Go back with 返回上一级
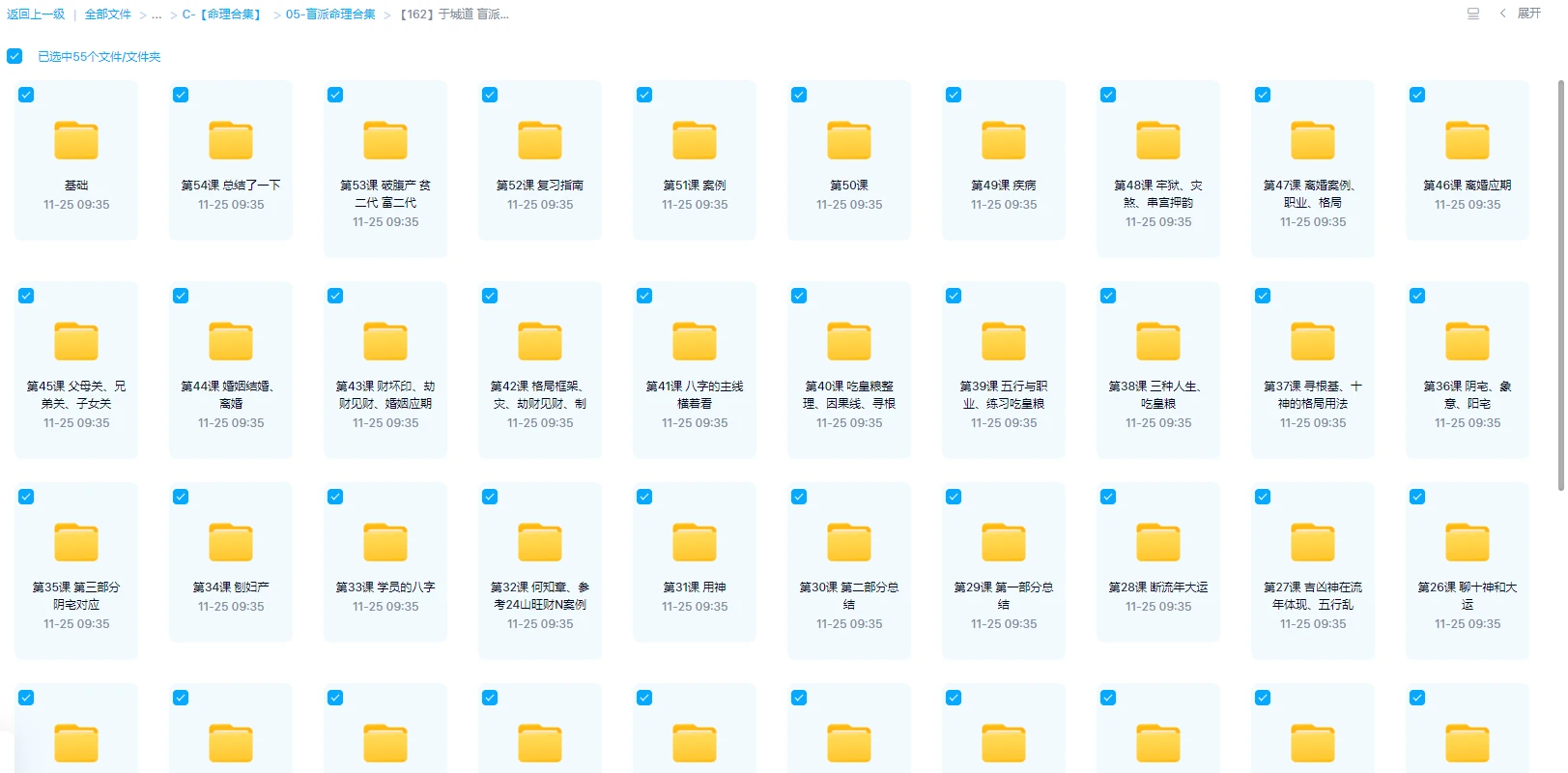Screen dimensions: 1568x773 36,14
